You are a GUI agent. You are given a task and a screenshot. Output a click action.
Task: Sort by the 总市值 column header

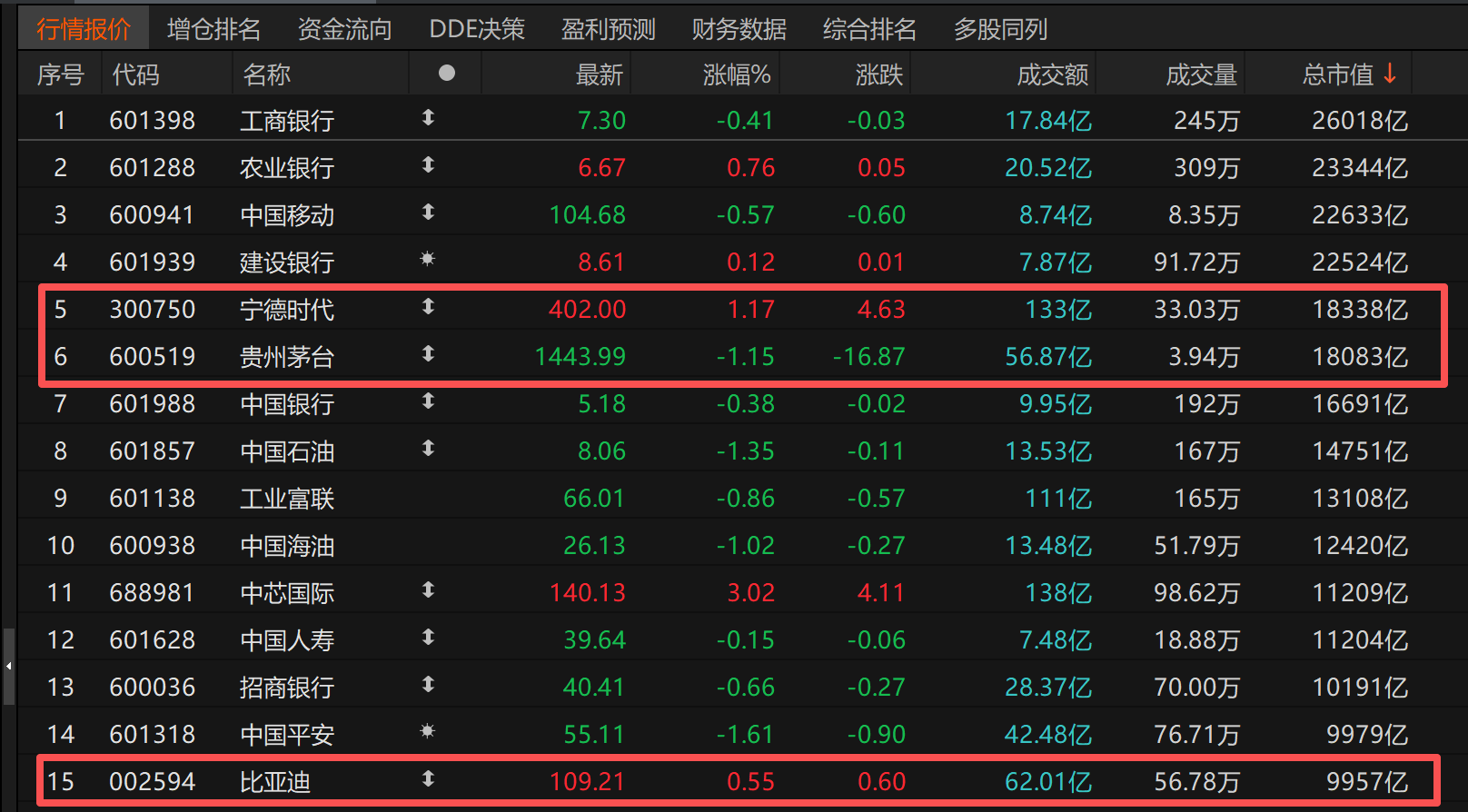point(1338,74)
